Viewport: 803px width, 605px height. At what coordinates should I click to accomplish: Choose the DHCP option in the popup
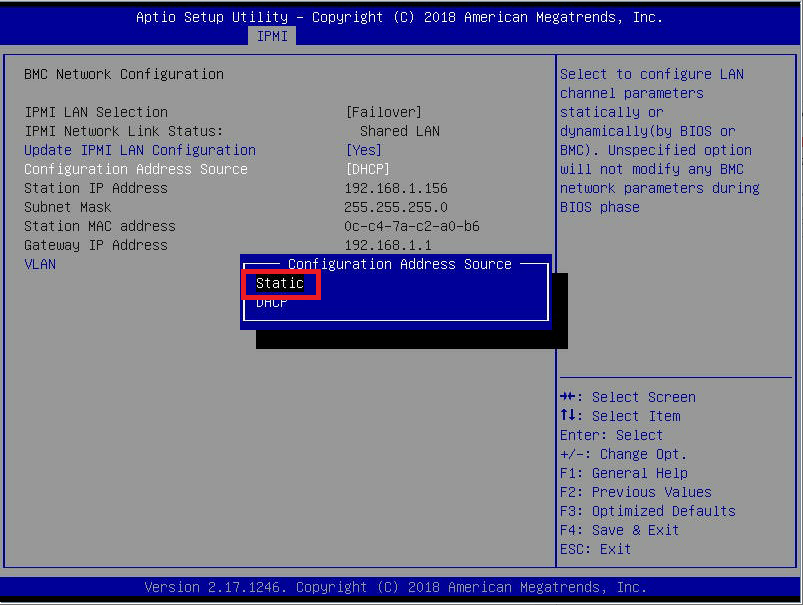[x=272, y=302]
